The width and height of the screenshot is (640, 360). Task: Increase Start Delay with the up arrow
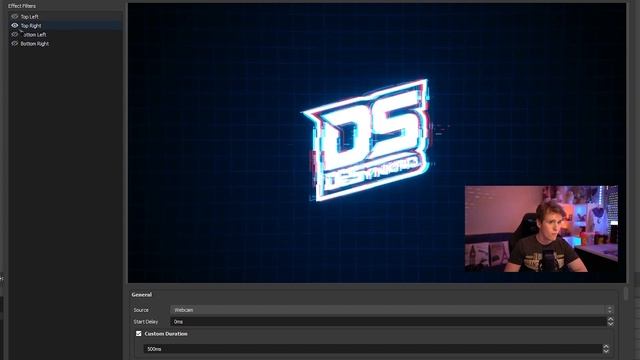click(610, 320)
